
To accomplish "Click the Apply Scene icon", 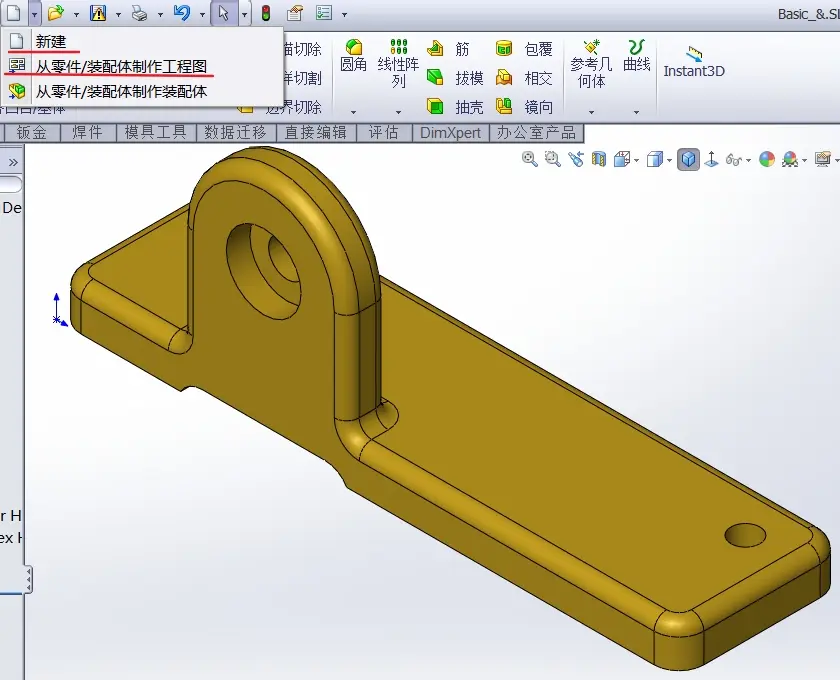I will click(x=790, y=159).
